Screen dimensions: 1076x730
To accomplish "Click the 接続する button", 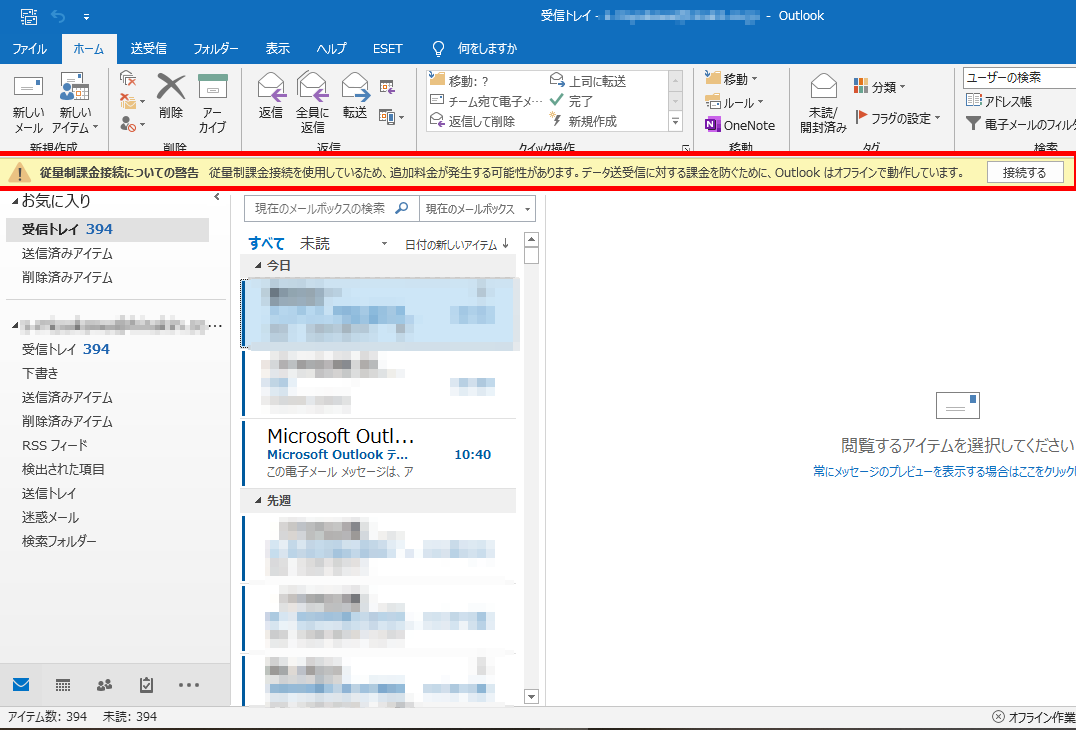I will (x=1025, y=172).
